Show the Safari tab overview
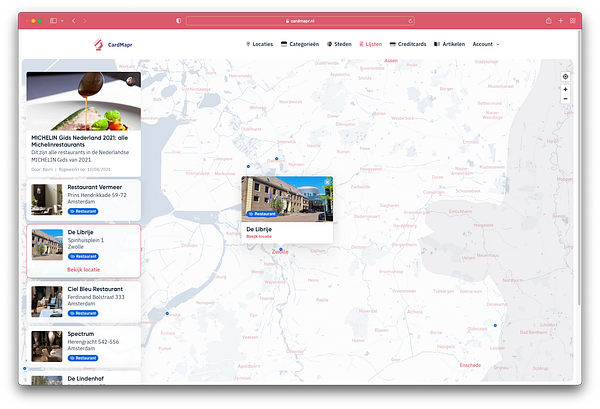600x409 pixels. (x=573, y=21)
